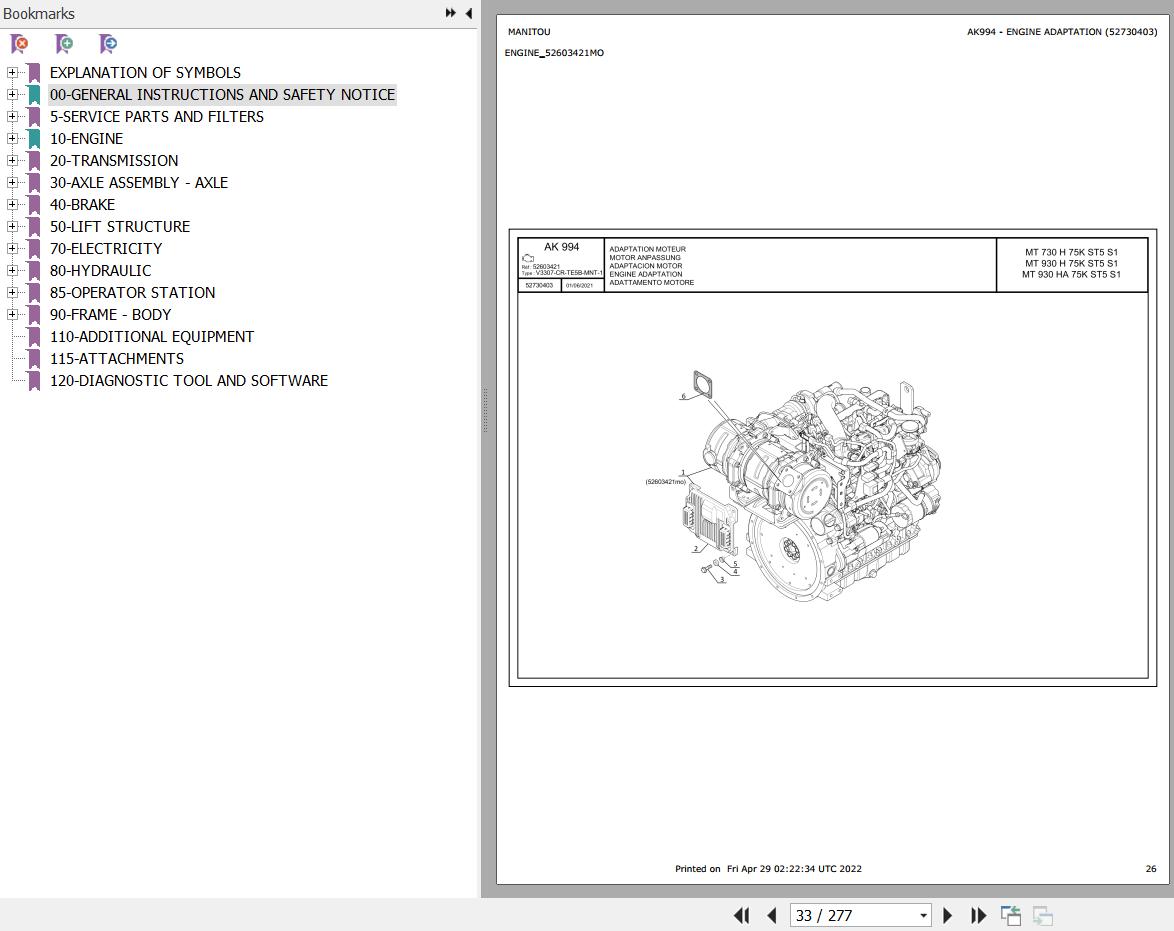The image size is (1174, 931).
Task: Click the bookmark ribbon icon beside 80-HYDRAULIC
Action: point(34,270)
